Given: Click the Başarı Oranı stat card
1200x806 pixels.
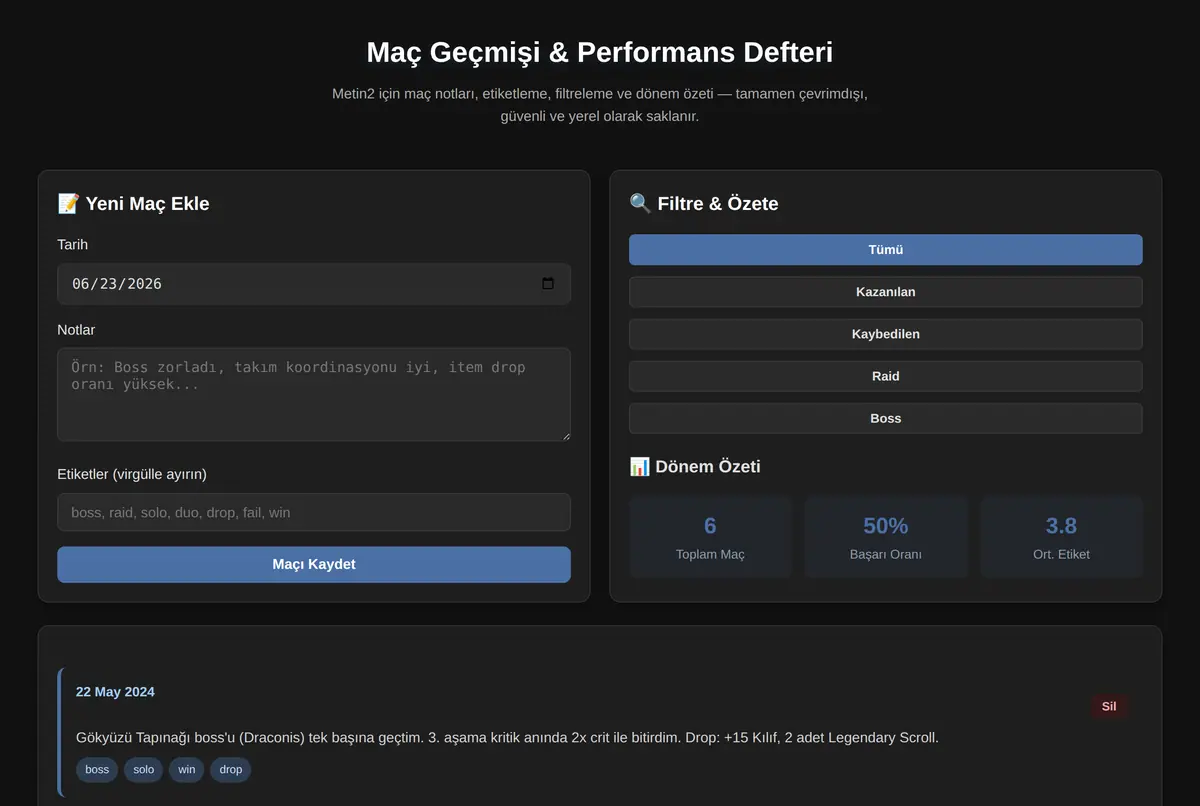Looking at the screenshot, I should pyautogui.click(x=886, y=537).
